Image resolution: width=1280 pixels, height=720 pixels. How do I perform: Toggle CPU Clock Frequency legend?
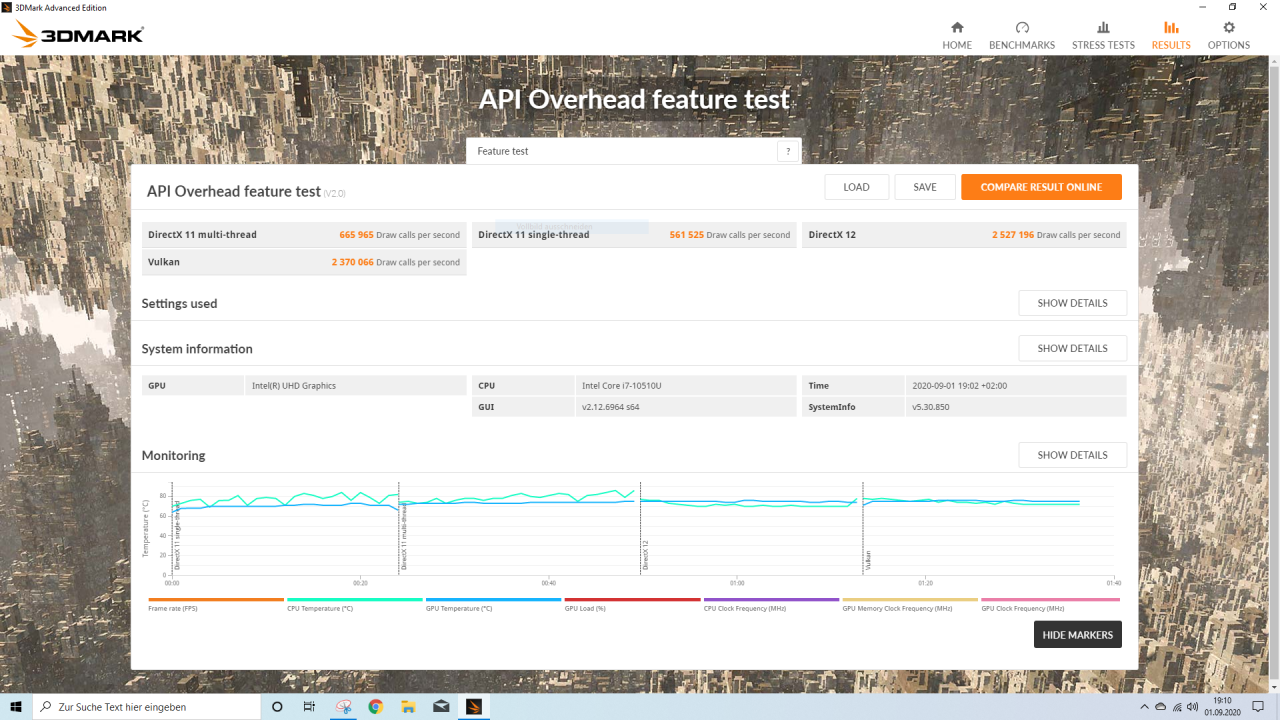pyautogui.click(x=772, y=604)
